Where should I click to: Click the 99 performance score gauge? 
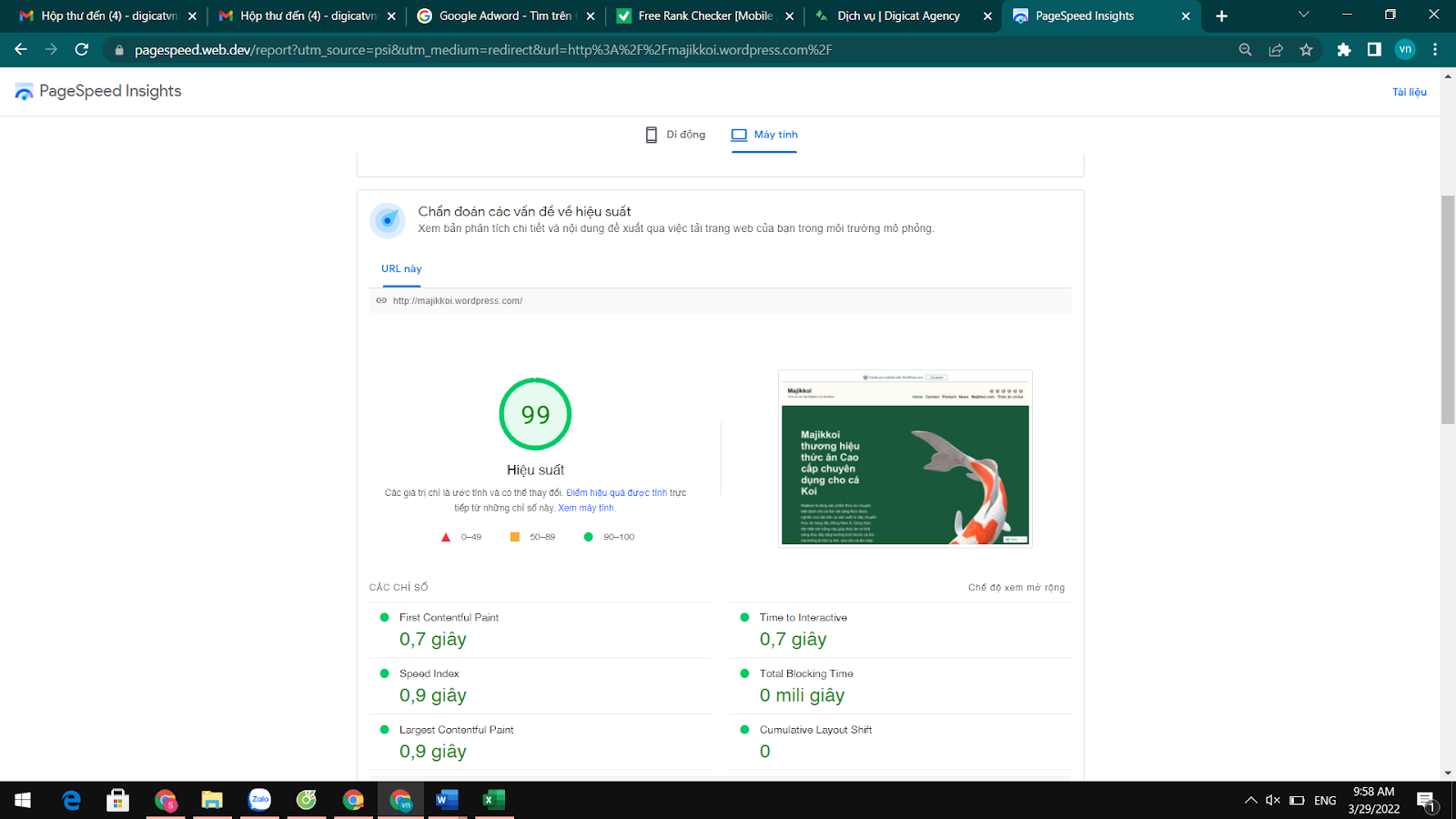coord(535,414)
